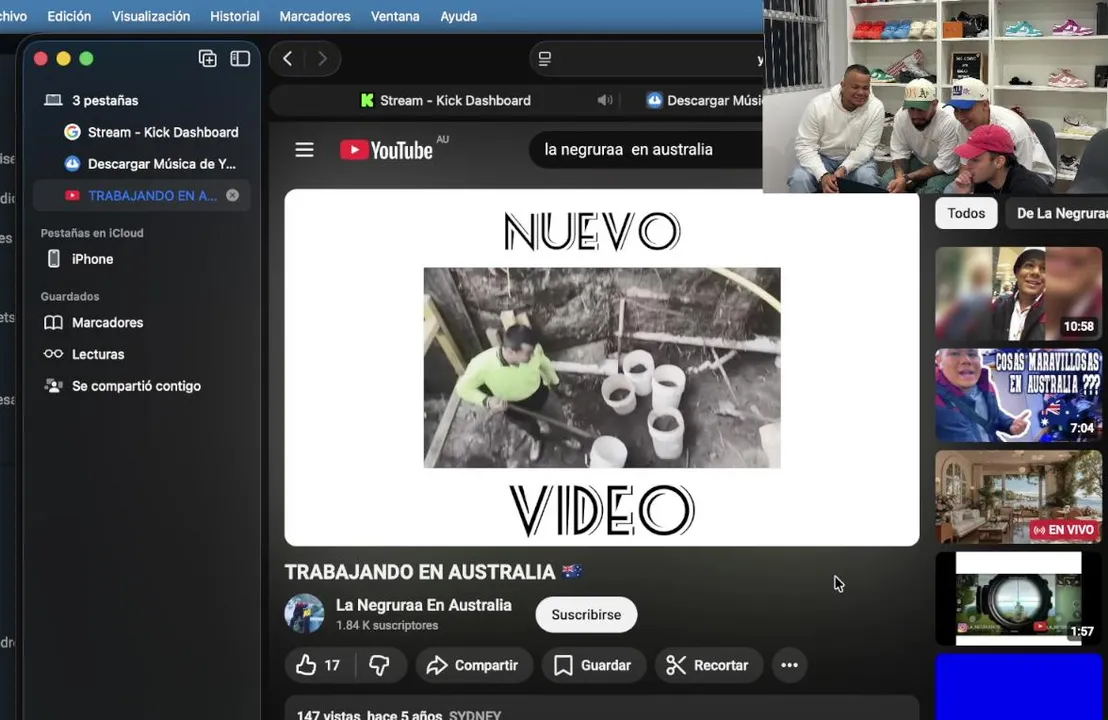Close the TRABAJANDO EN A... tab

coord(232,196)
